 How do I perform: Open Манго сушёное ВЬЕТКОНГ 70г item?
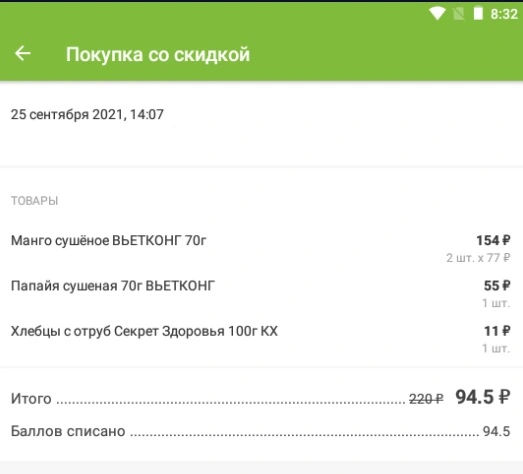pos(109,240)
